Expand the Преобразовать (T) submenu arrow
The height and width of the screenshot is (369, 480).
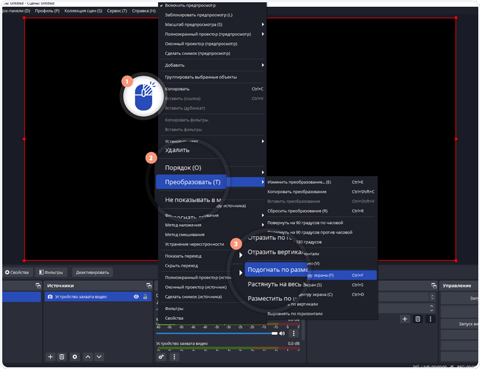pos(263,182)
